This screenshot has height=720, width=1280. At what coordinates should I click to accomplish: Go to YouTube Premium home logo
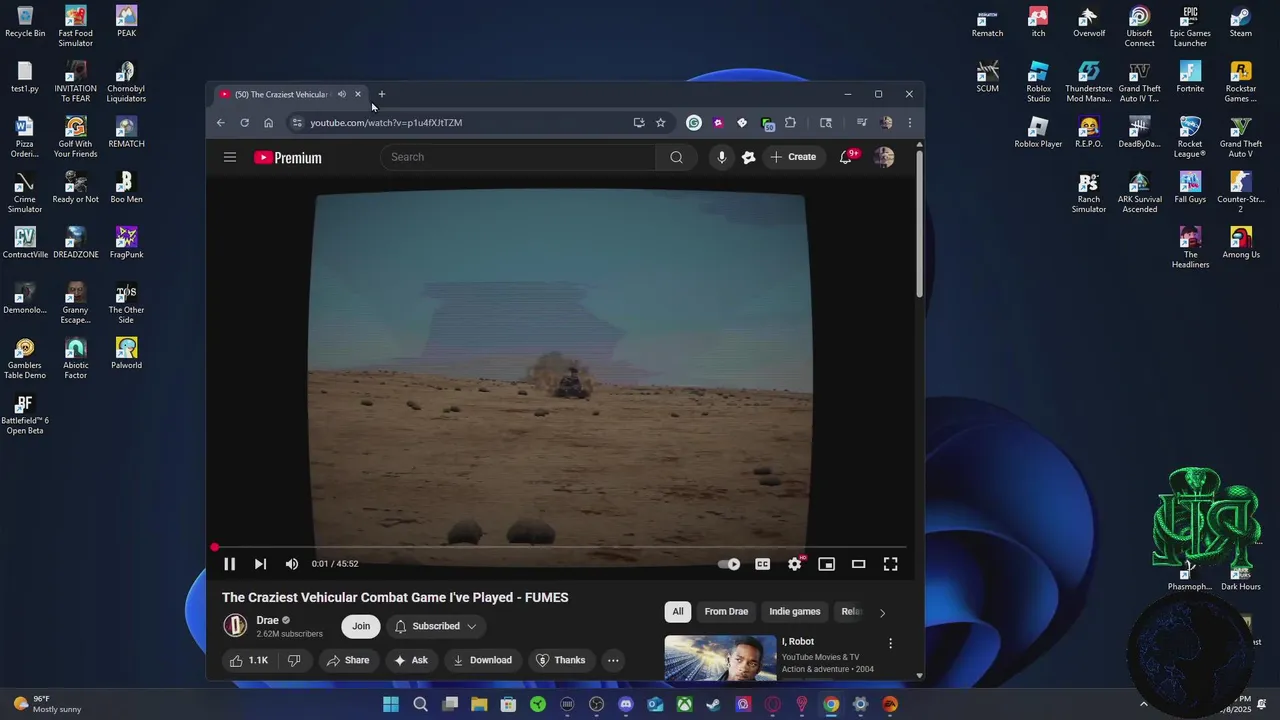click(288, 157)
